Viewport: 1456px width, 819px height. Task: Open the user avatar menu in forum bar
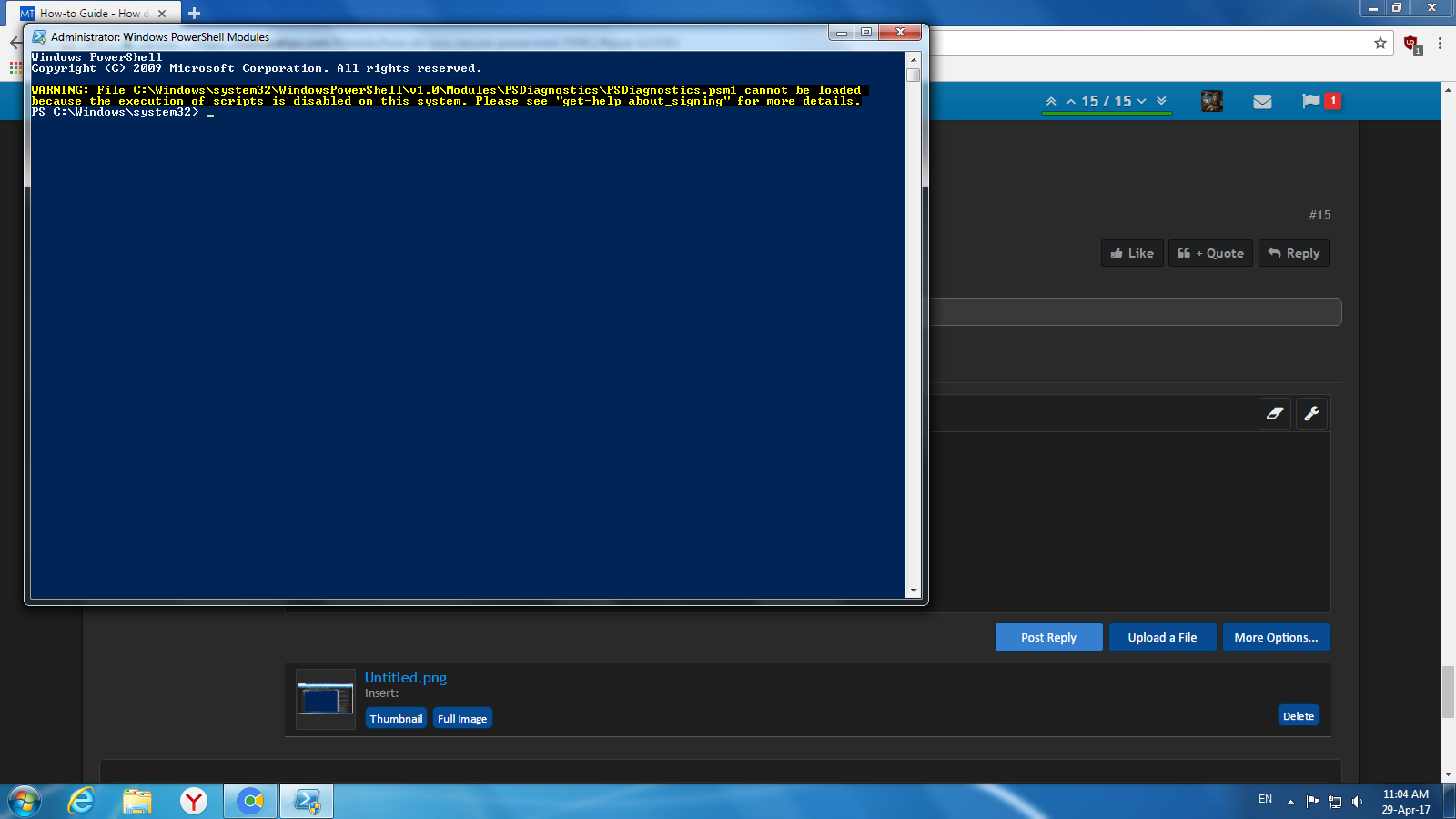click(x=1211, y=101)
